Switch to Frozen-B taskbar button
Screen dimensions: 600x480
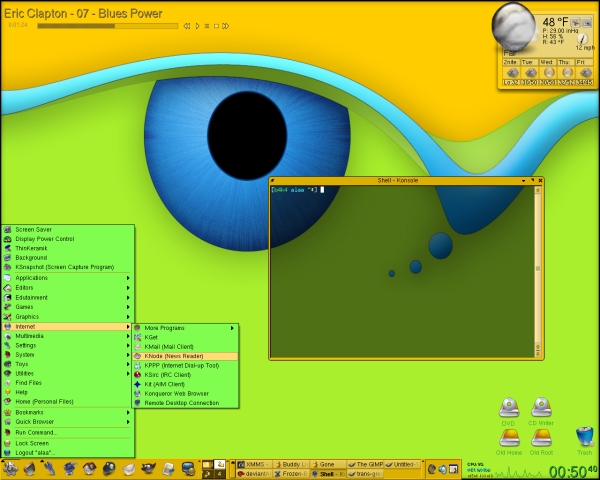pyautogui.click(x=291, y=474)
